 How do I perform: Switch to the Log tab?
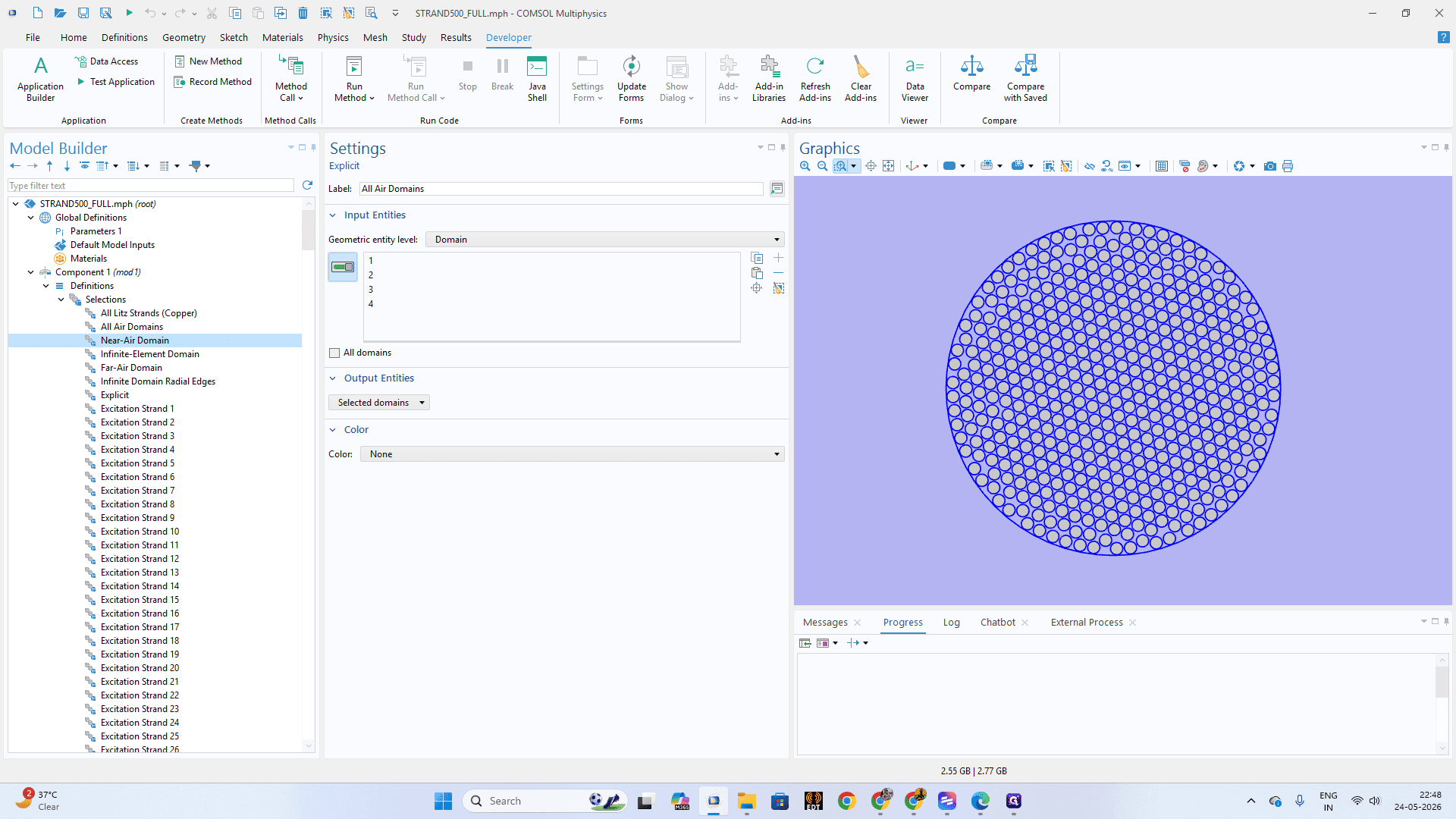(x=951, y=623)
